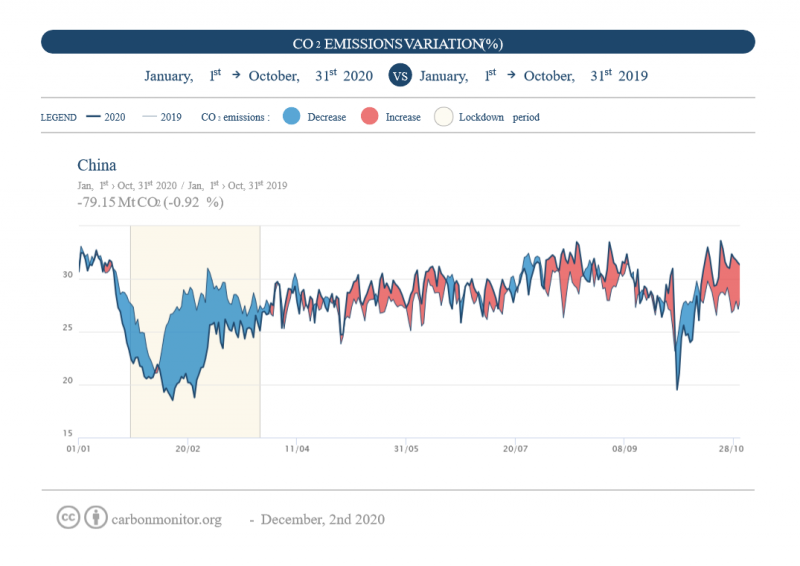Open the carbonmonitor.org link

point(166,520)
